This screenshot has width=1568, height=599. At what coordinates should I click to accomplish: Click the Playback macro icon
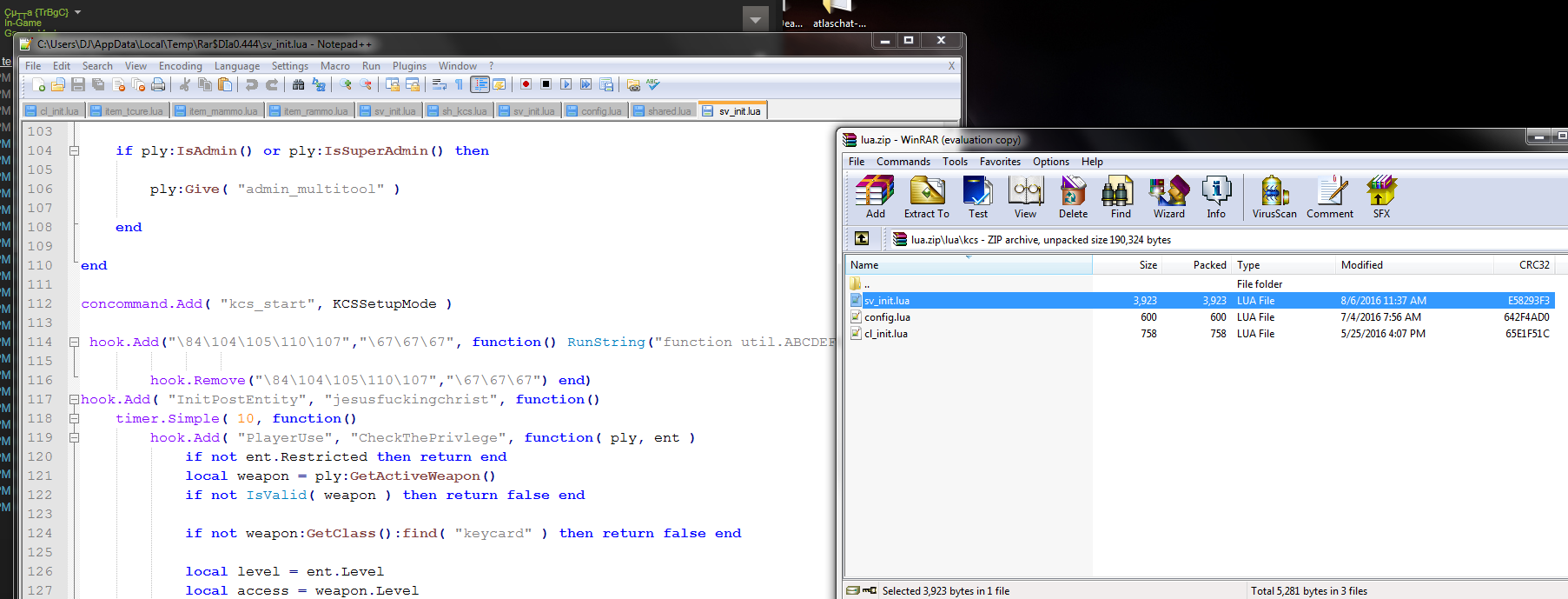566,84
